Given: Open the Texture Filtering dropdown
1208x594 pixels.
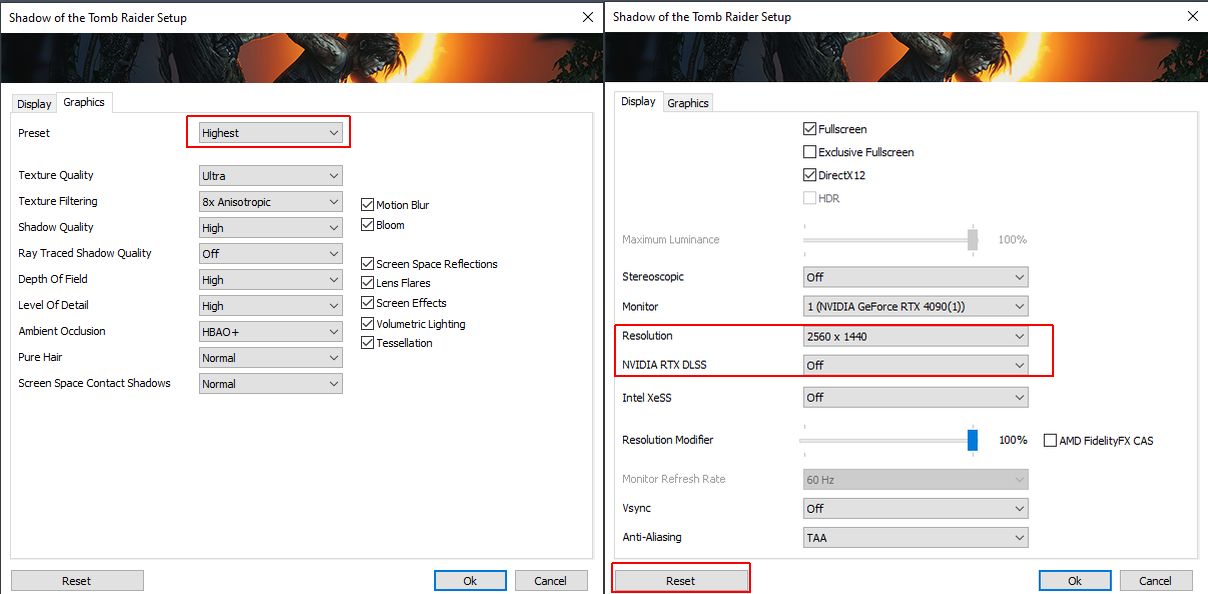Looking at the screenshot, I should pyautogui.click(x=270, y=201).
